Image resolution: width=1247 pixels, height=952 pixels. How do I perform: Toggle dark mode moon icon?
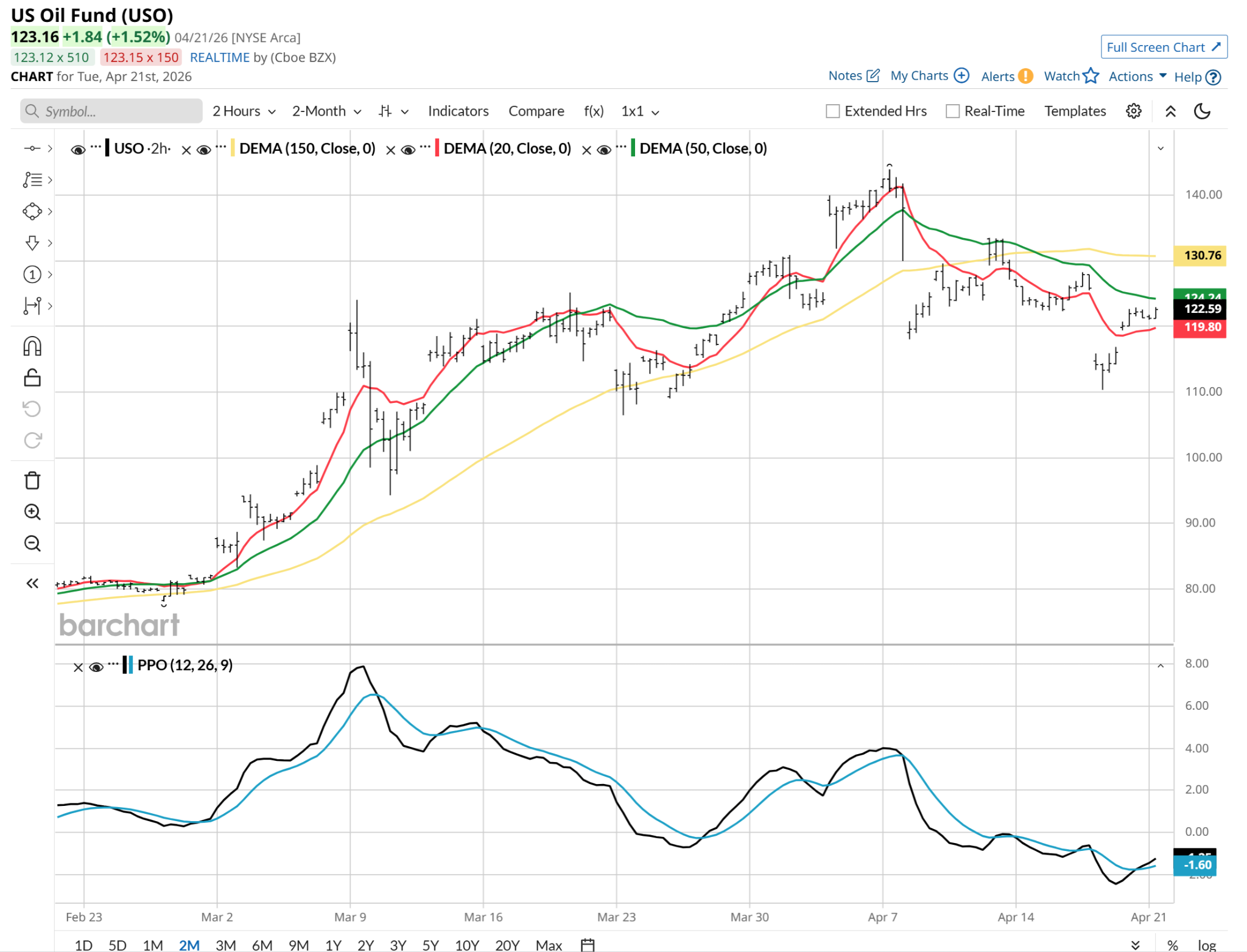[x=1202, y=111]
